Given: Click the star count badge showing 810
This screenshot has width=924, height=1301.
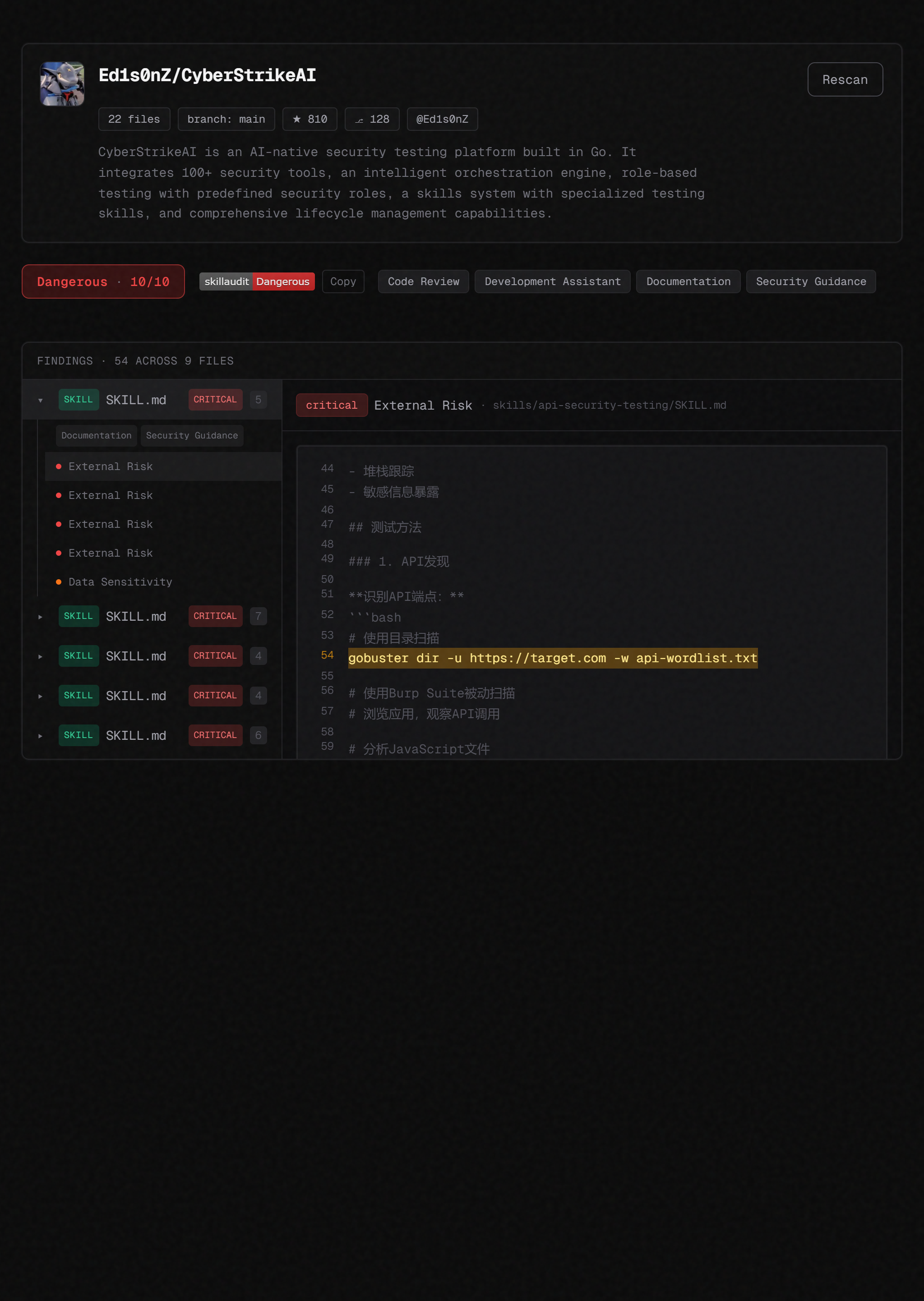Looking at the screenshot, I should tap(310, 120).
